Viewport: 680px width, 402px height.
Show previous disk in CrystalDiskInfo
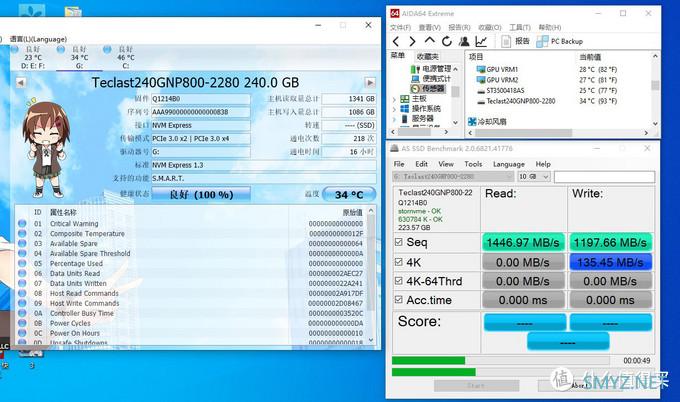point(20,82)
